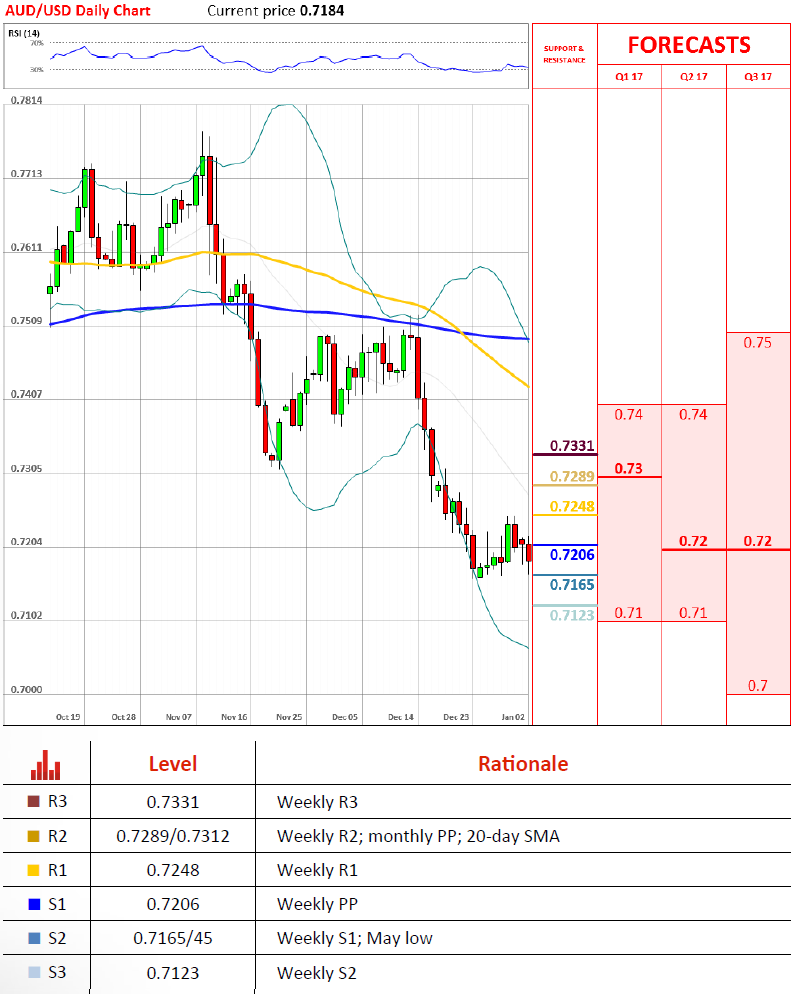Click the R3 row label
The image size is (797, 994).
(57, 801)
